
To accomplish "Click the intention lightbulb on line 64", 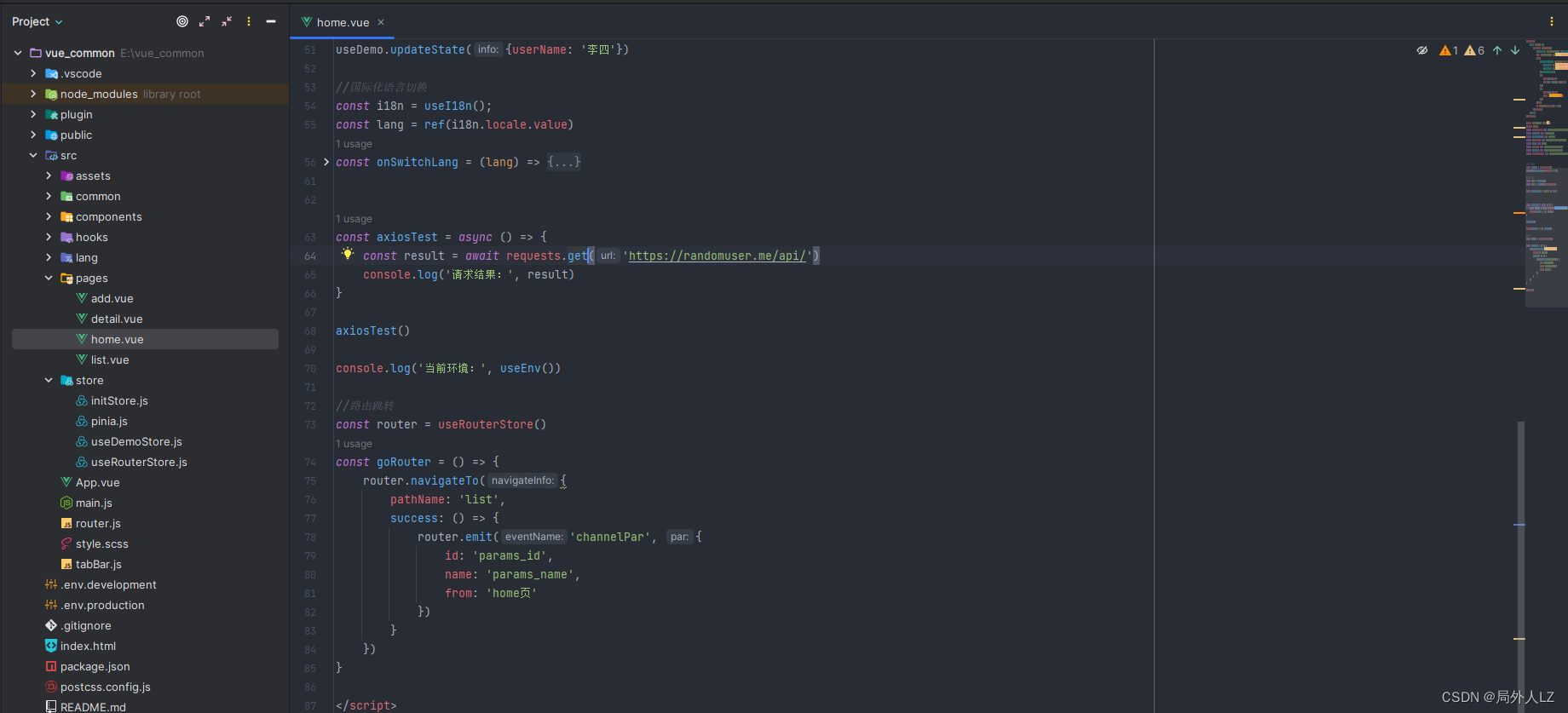I will click(x=348, y=254).
